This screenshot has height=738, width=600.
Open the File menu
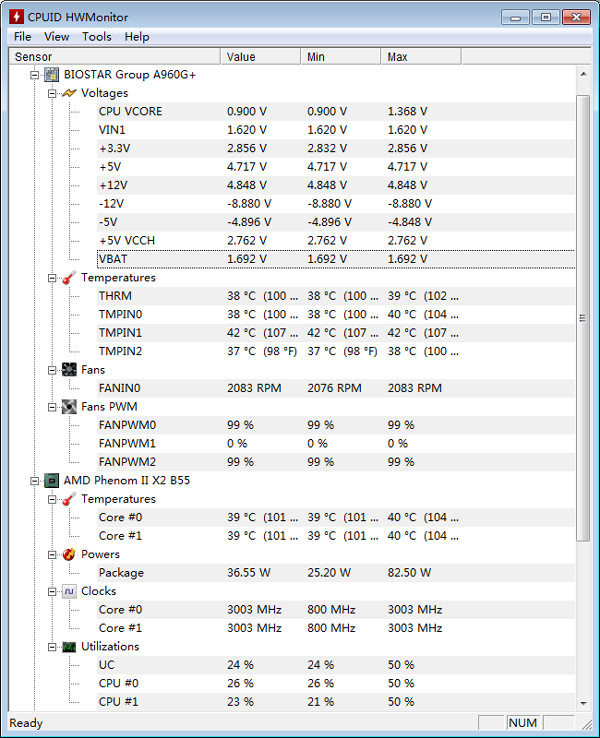tap(23, 37)
